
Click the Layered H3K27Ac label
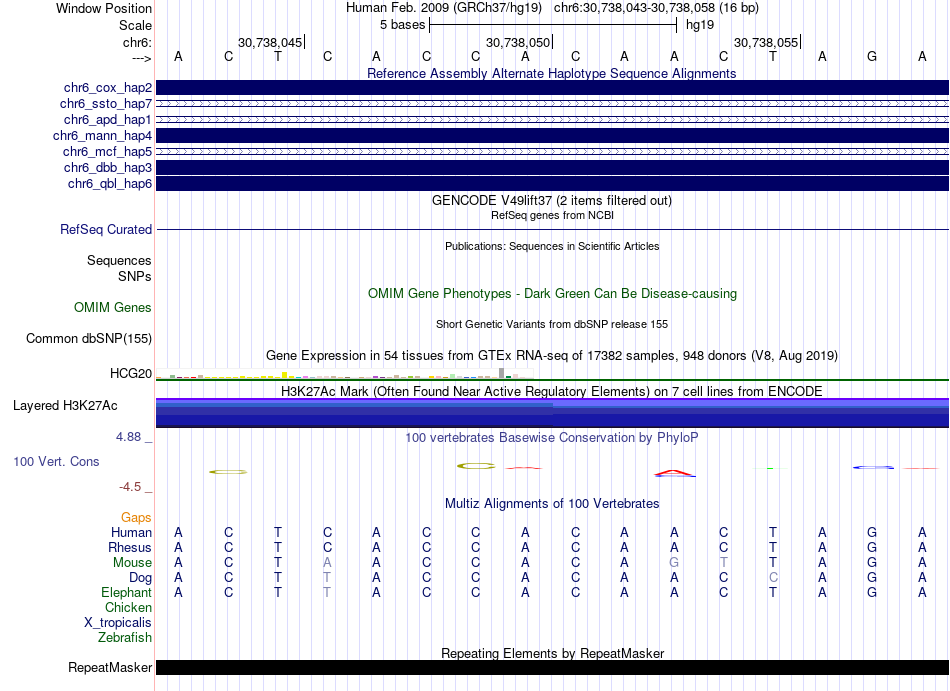click(65, 406)
